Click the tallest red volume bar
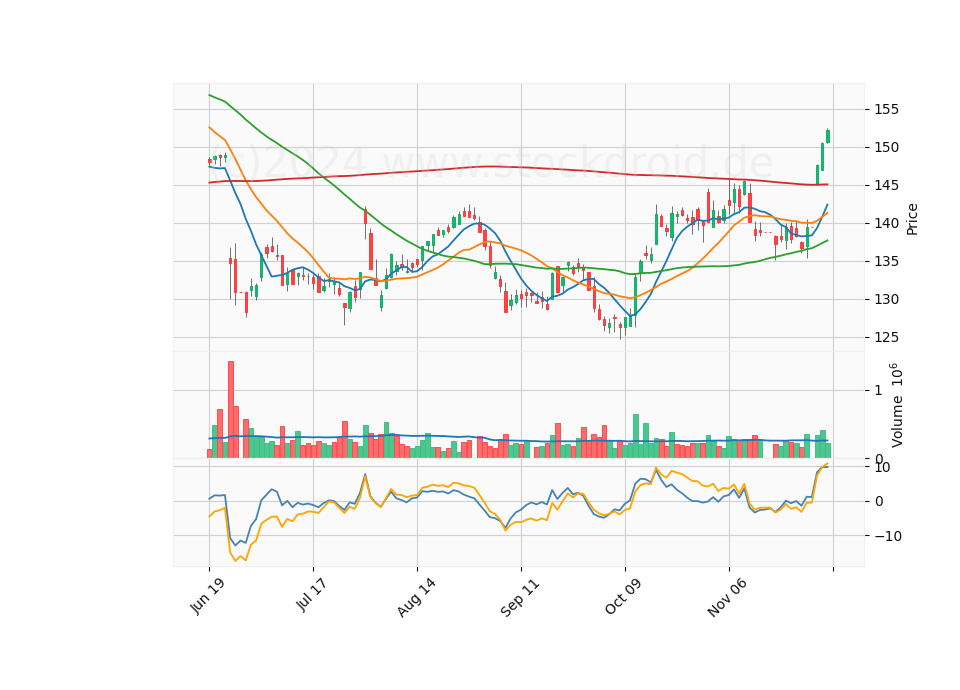The height and width of the screenshot is (690, 960). pos(231,410)
